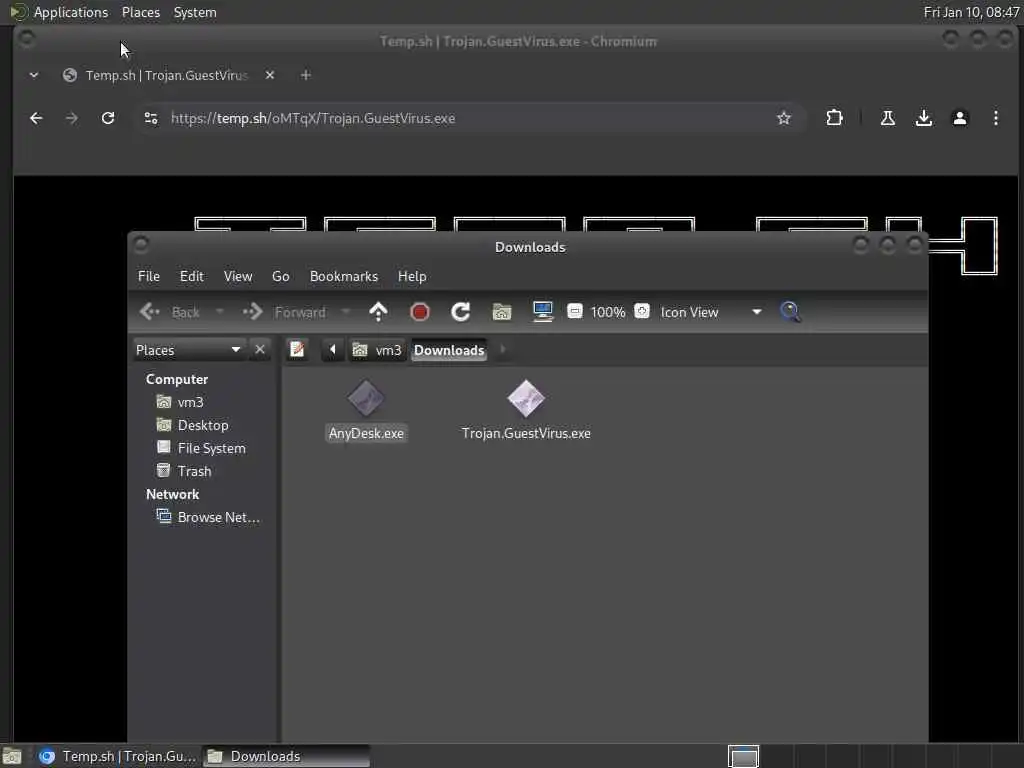Image resolution: width=1024 pixels, height=768 pixels.
Task: Close the Temp.sh browser tab
Action: (x=270, y=75)
